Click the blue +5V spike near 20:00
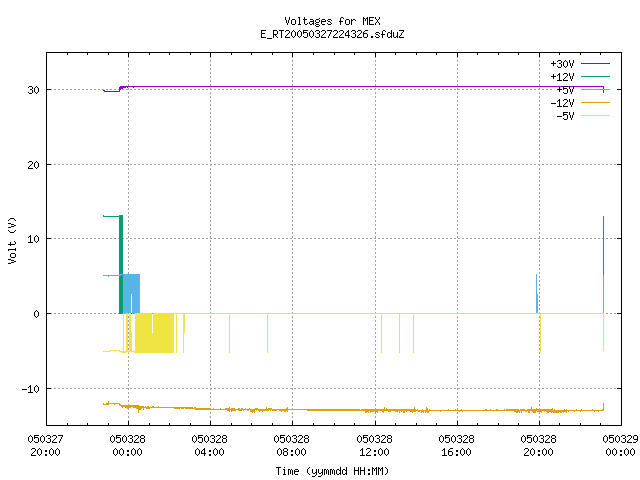Viewport: 640px width, 480px height. (x=537, y=293)
